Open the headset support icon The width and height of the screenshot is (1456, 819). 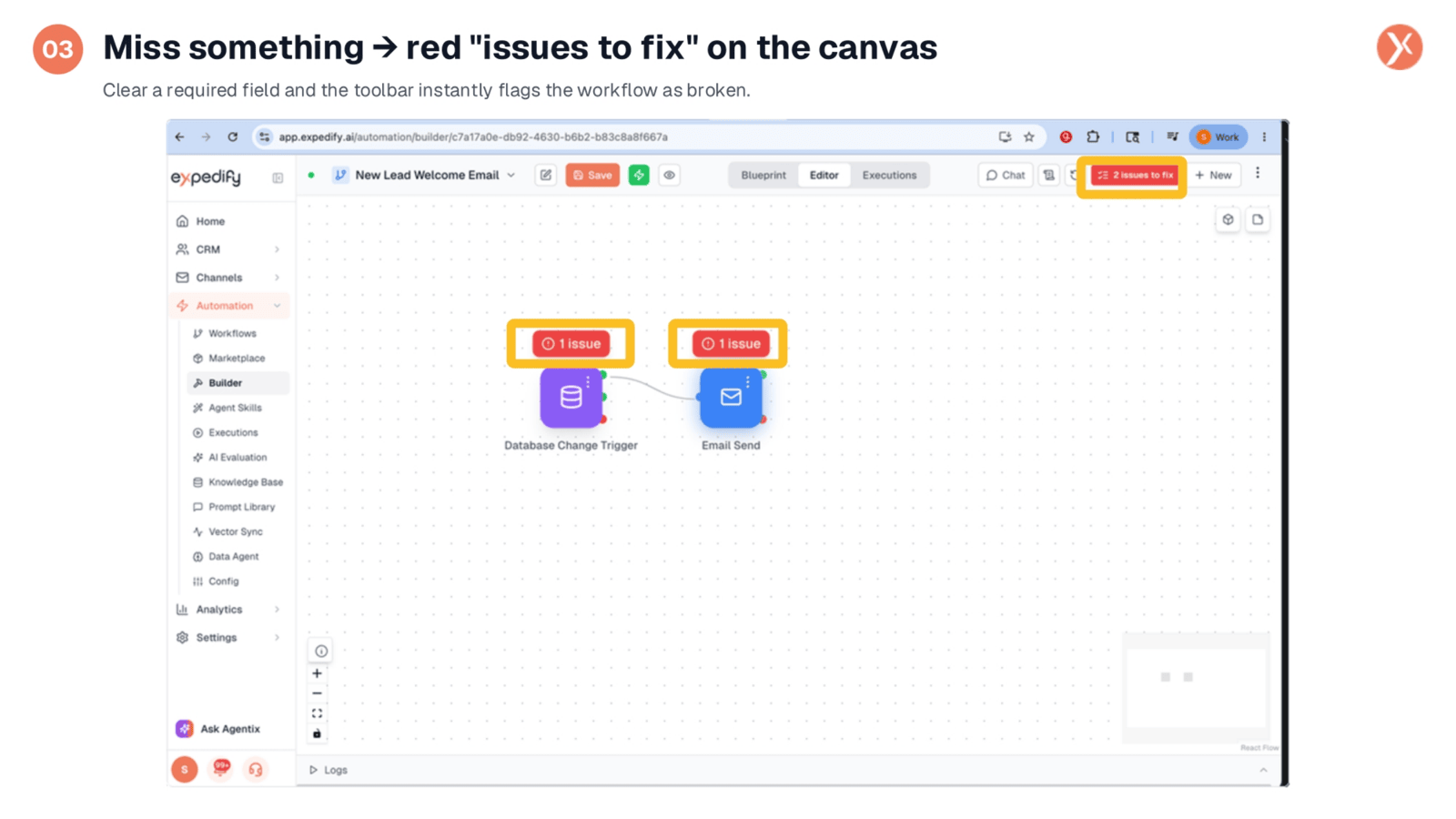(256, 770)
